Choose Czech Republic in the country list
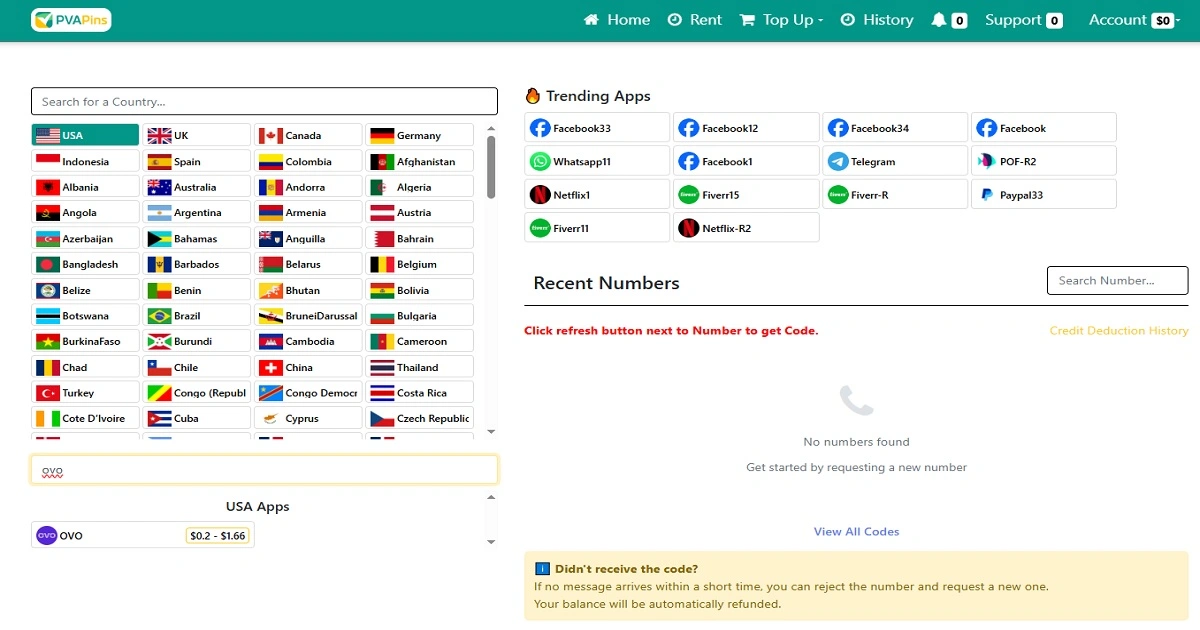The height and width of the screenshot is (630, 1200). tap(419, 418)
